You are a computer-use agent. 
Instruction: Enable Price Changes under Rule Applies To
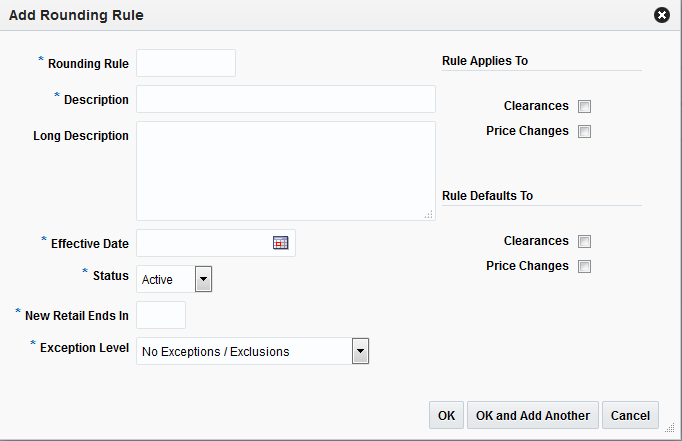point(585,131)
